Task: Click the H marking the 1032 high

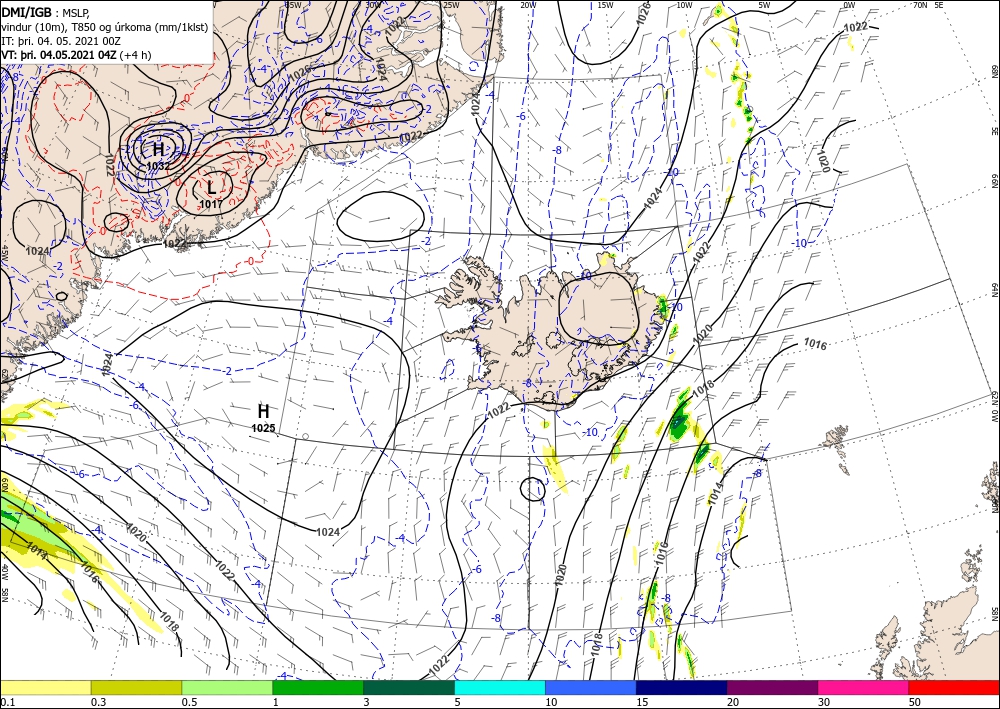Action: click(158, 149)
